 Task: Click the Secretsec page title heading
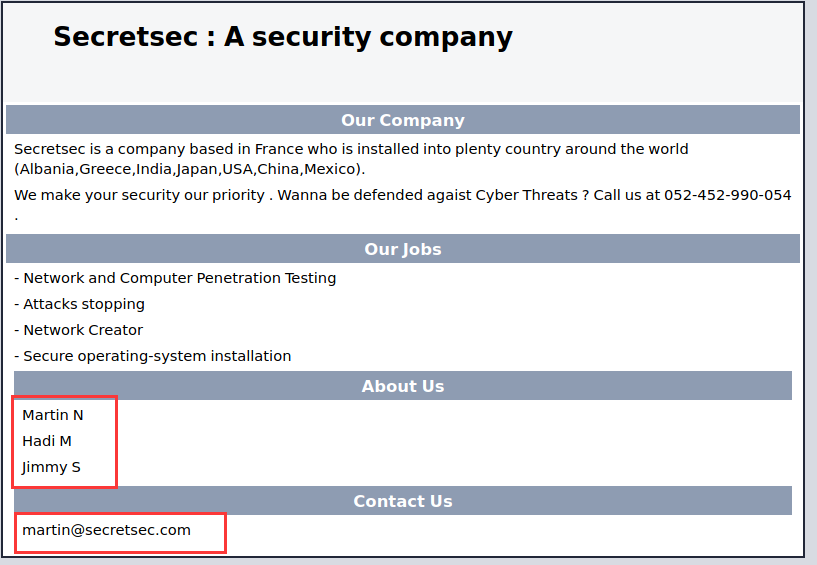coord(282,37)
